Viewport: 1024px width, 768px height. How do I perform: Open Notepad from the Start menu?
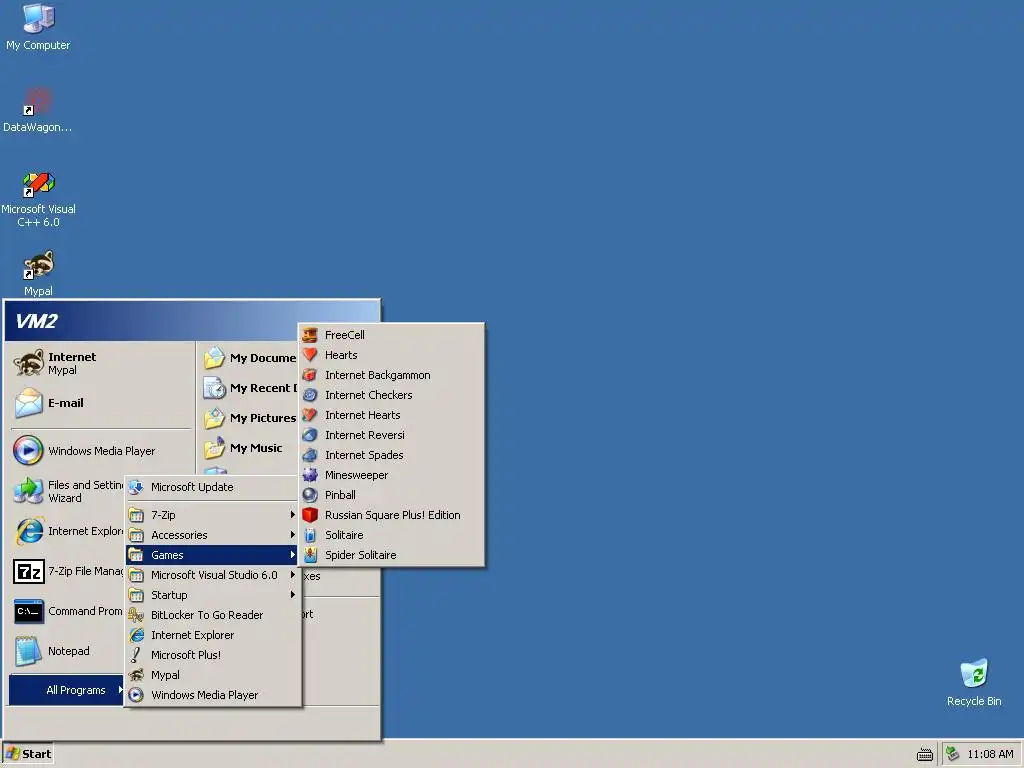68,651
